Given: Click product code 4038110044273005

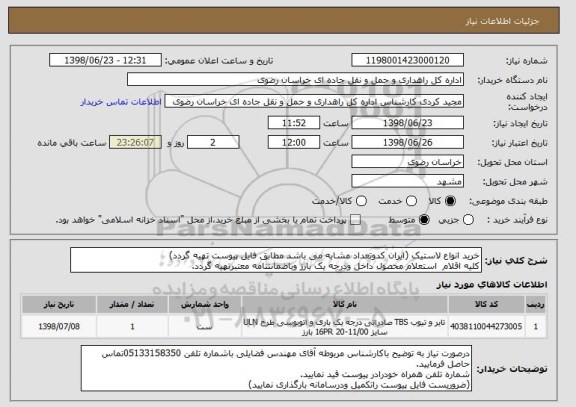Looking at the screenshot, I should 486,326.
